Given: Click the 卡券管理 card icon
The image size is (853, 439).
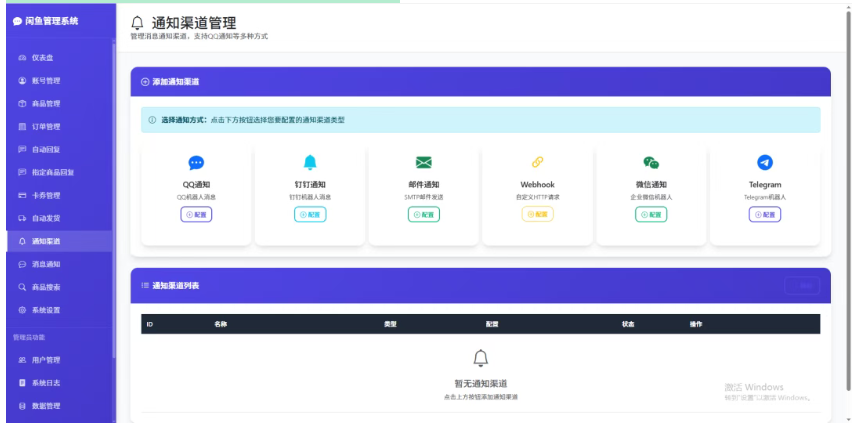Looking at the screenshot, I should (x=22, y=195).
